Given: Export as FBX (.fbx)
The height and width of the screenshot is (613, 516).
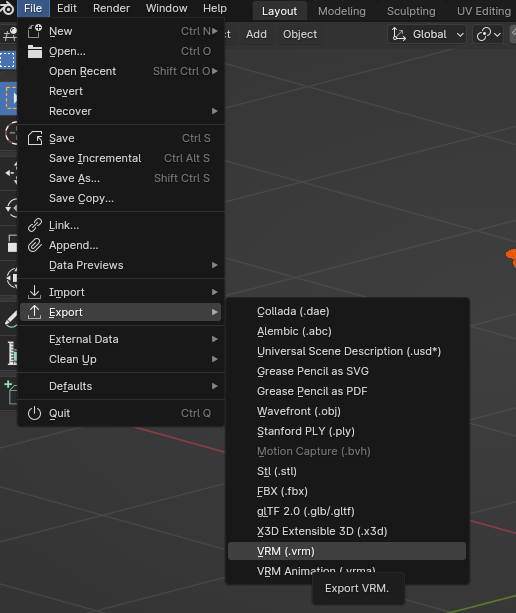Looking at the screenshot, I should [347, 491].
